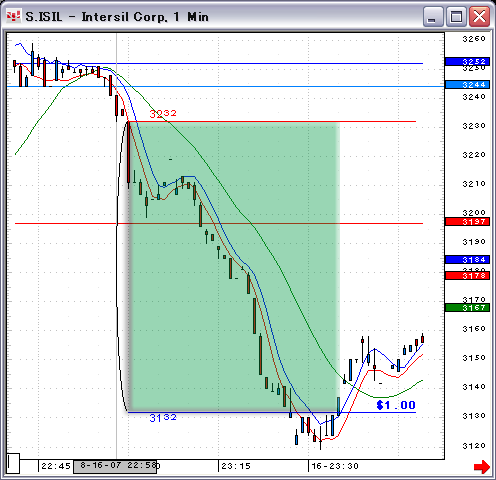This screenshot has width=496, height=480.
Task: Select the 8-16-07 22:58 cursor time label
Action: [115, 466]
